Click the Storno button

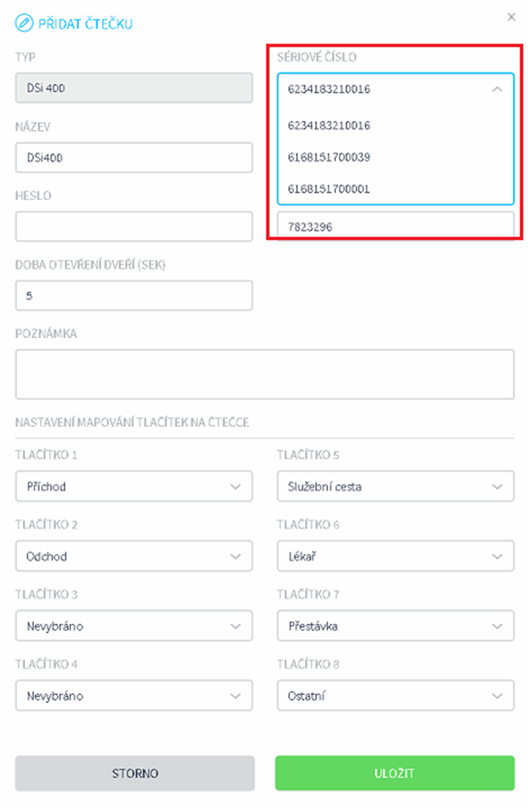click(135, 773)
